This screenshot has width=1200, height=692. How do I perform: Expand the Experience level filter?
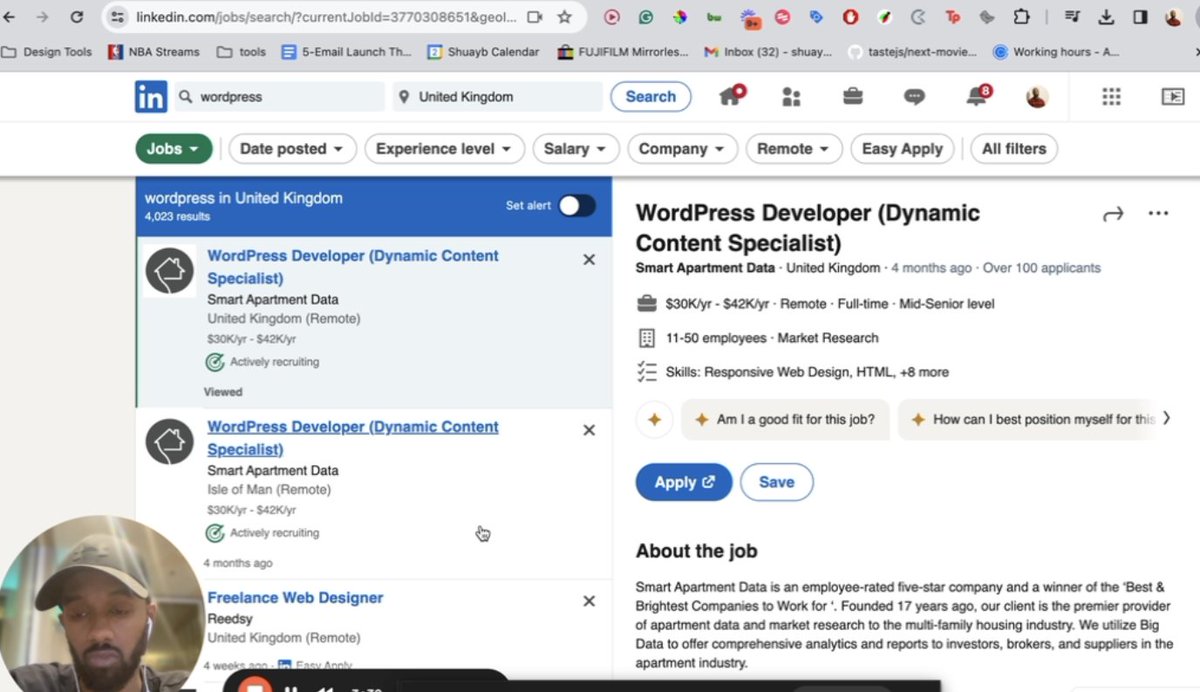click(444, 149)
